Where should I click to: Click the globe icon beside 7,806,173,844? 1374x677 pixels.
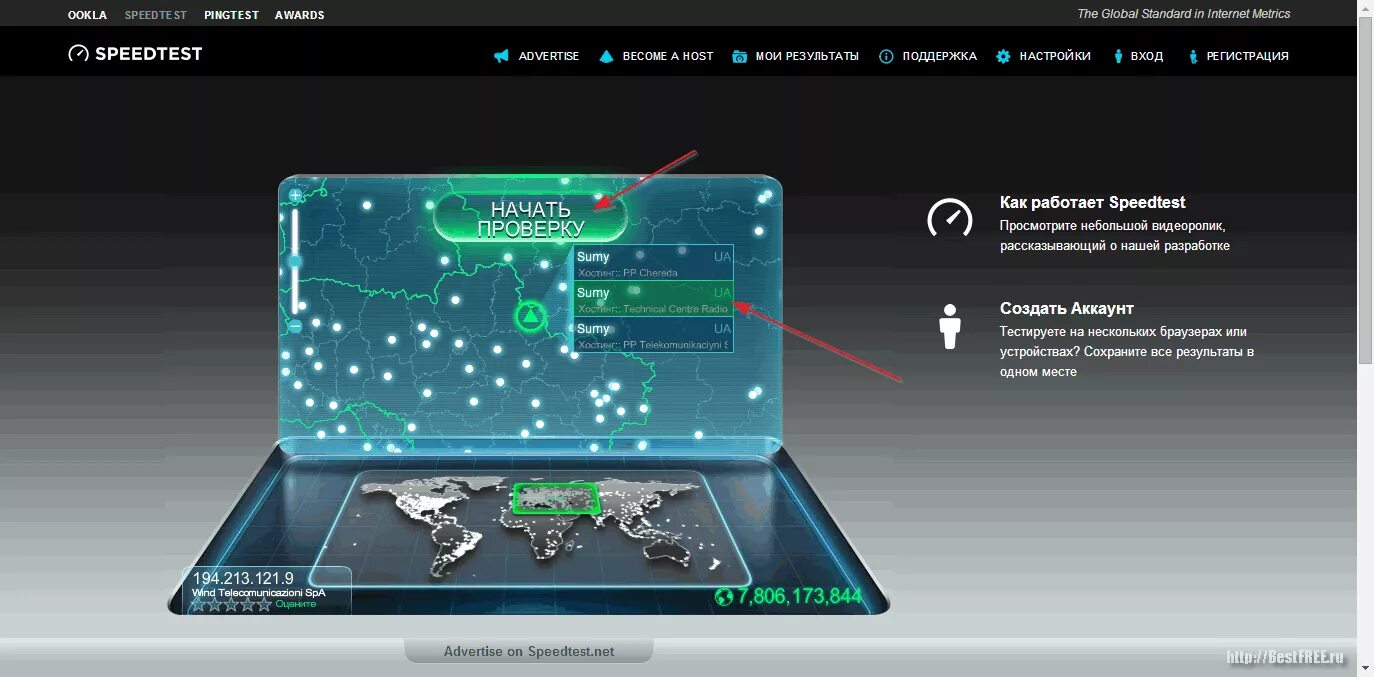[725, 597]
